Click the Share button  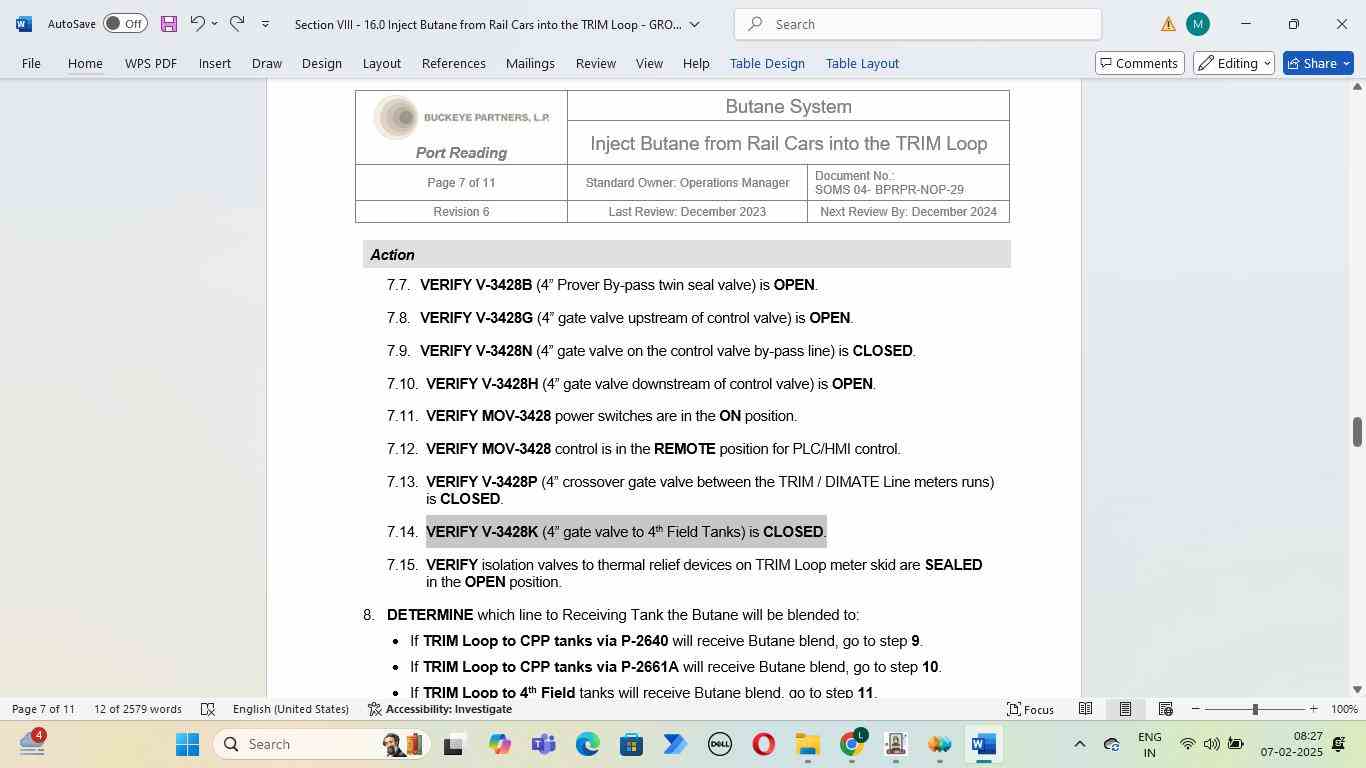click(1318, 63)
